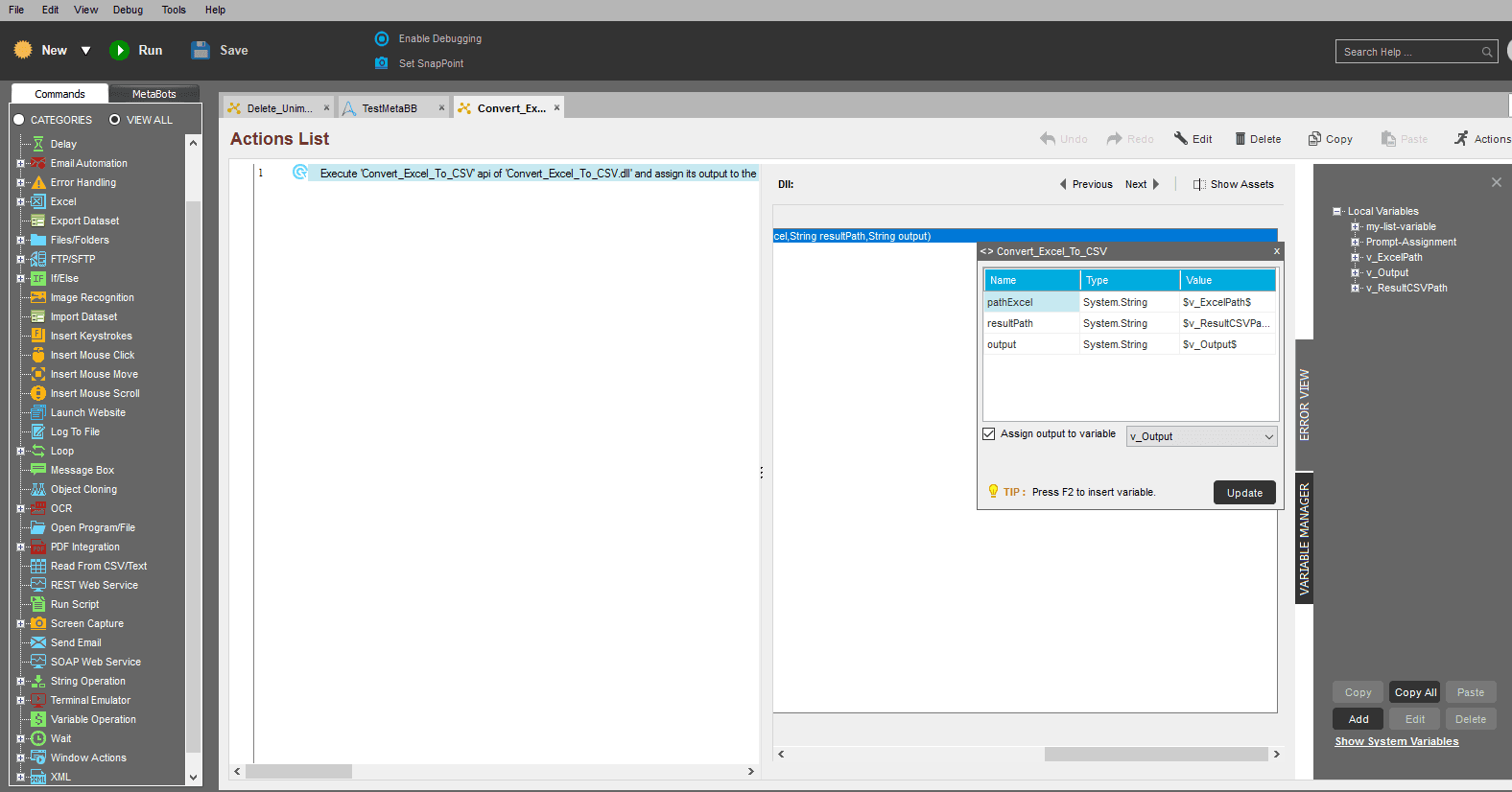This screenshot has width=1512, height=792.
Task: Click the Set SnapPoint camera icon
Action: click(381, 63)
